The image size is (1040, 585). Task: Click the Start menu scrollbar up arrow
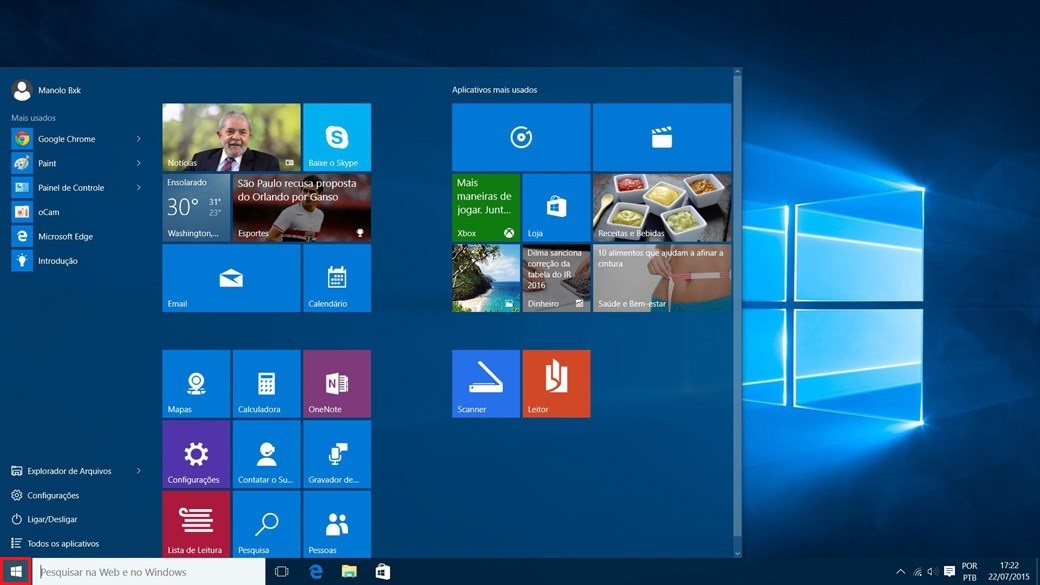(738, 72)
